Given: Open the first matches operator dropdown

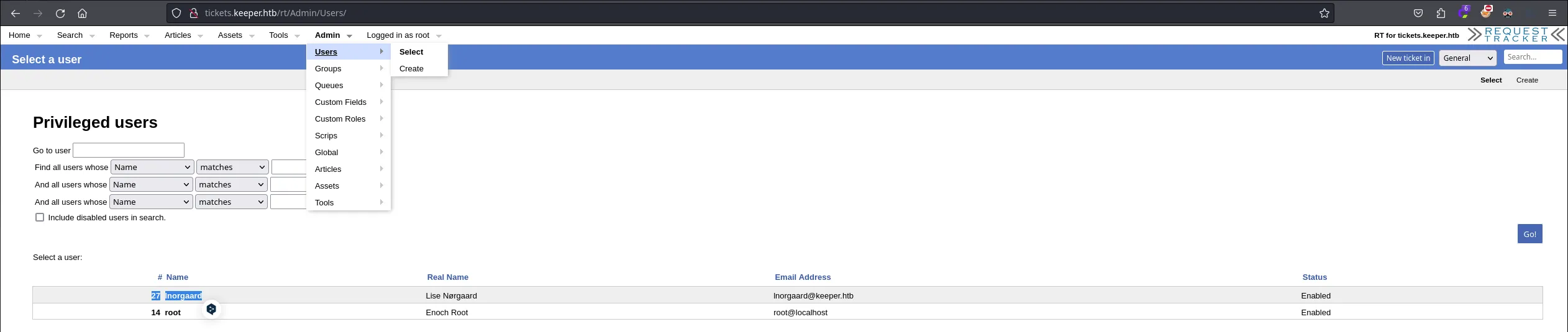Looking at the screenshot, I should pos(232,167).
